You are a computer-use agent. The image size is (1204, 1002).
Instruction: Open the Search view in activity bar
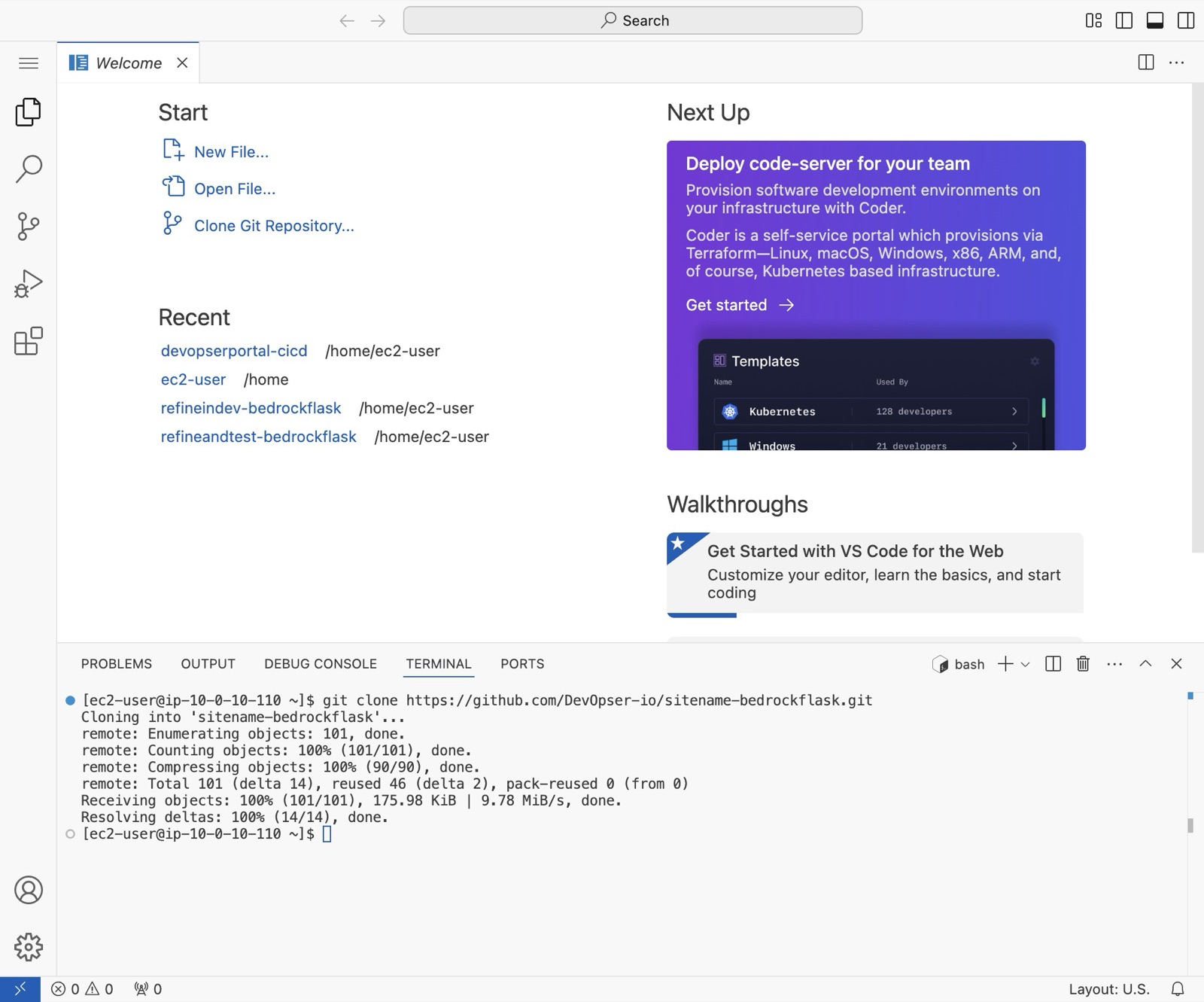click(x=28, y=169)
